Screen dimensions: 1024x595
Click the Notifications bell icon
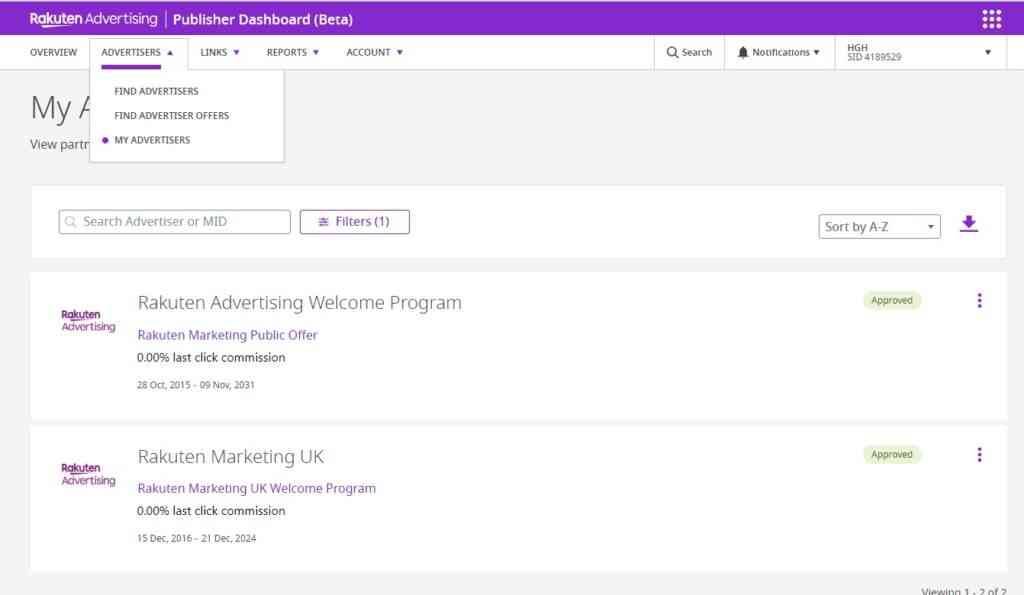click(x=743, y=52)
